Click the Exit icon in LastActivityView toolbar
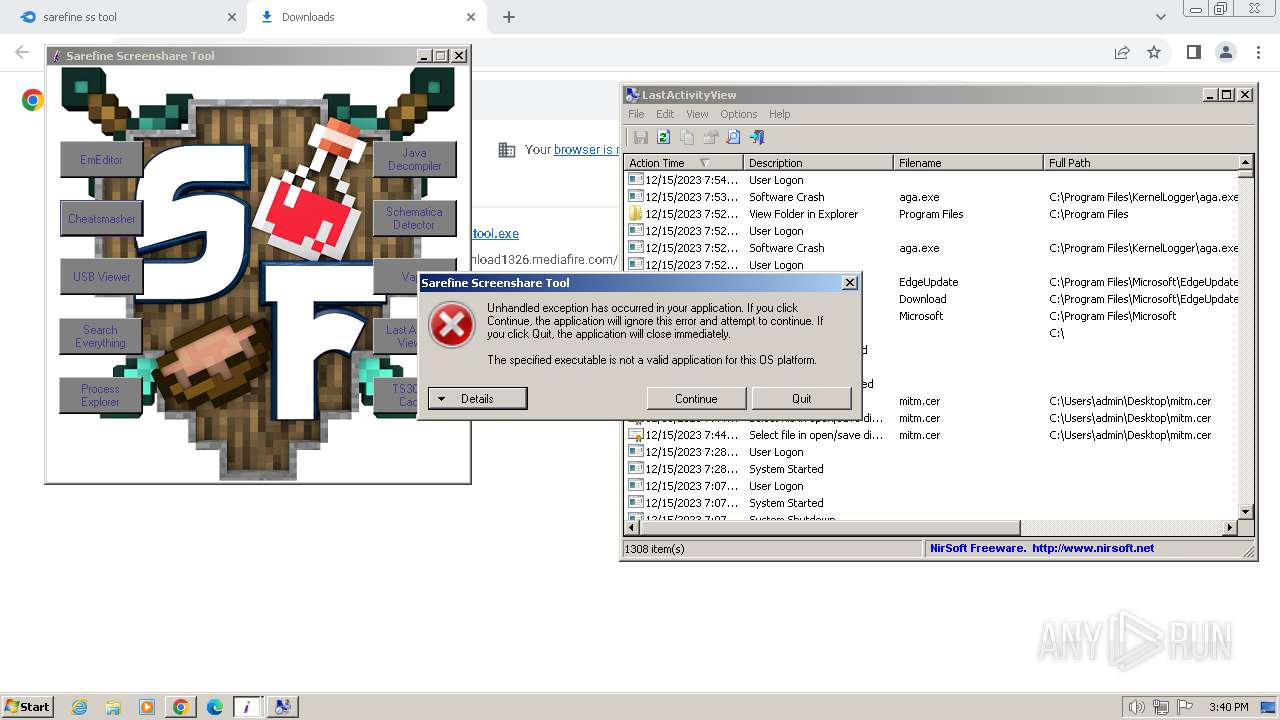Viewport: 1280px width, 720px height. click(757, 137)
